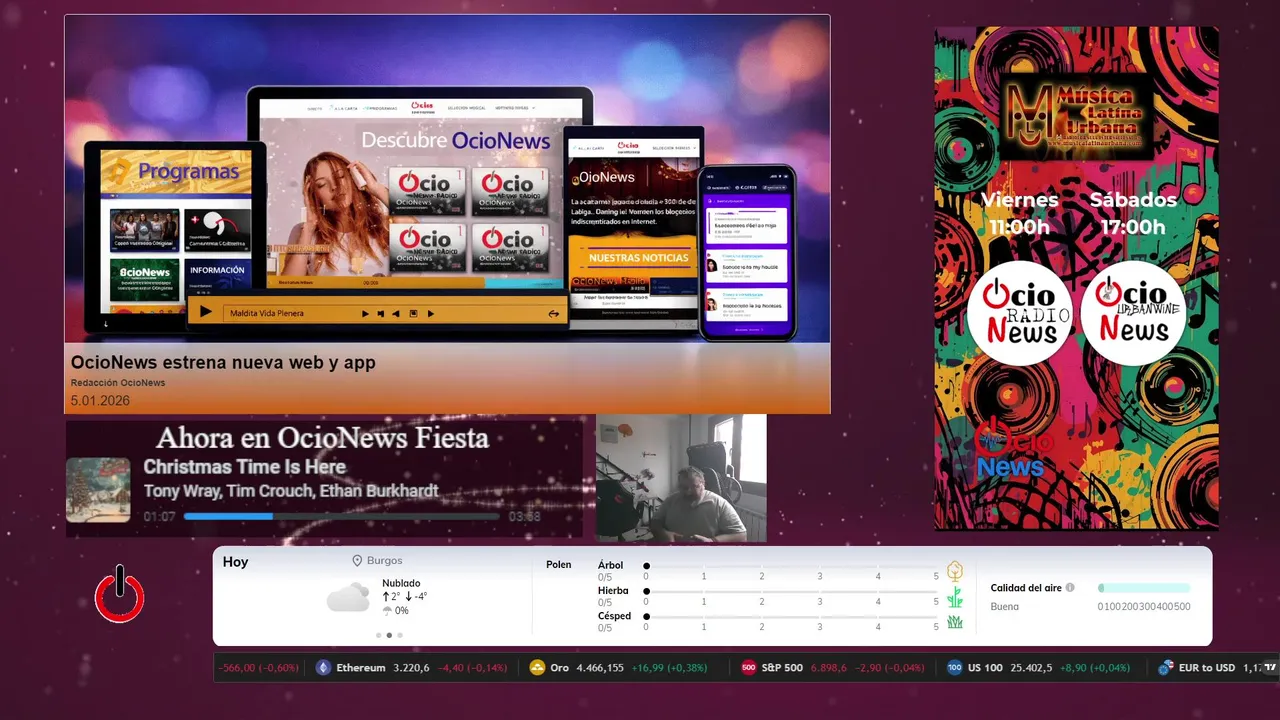The width and height of the screenshot is (1280, 720).
Task: Click the Ahora en OcioNews Fiesta heading
Action: (322, 438)
